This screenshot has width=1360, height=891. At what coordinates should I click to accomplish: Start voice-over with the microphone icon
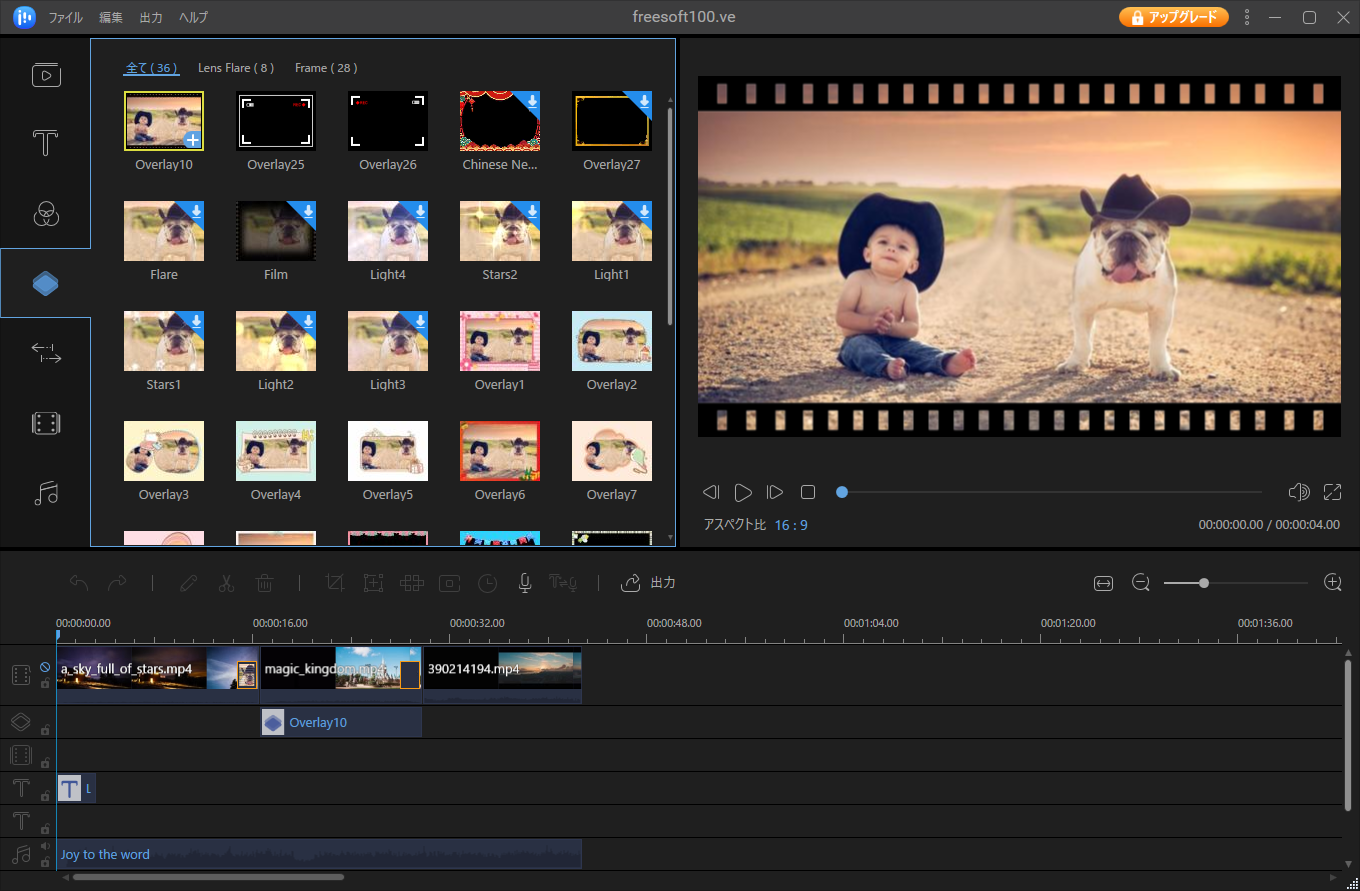524,583
